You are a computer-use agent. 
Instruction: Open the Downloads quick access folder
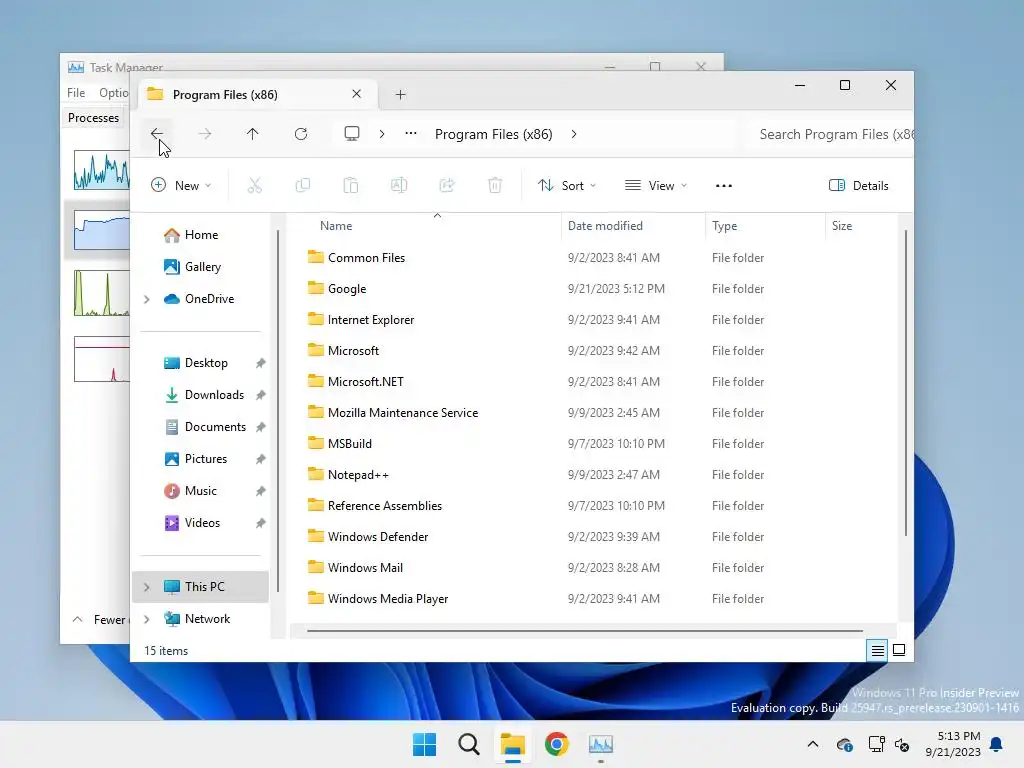tap(214, 394)
